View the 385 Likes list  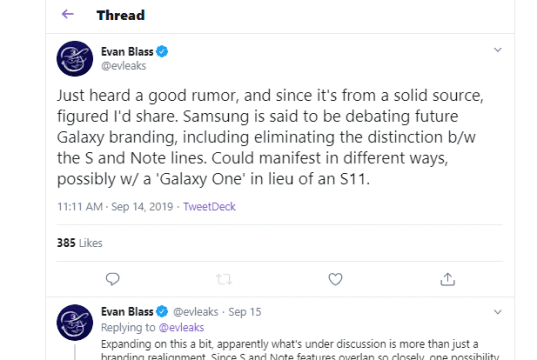79,243
